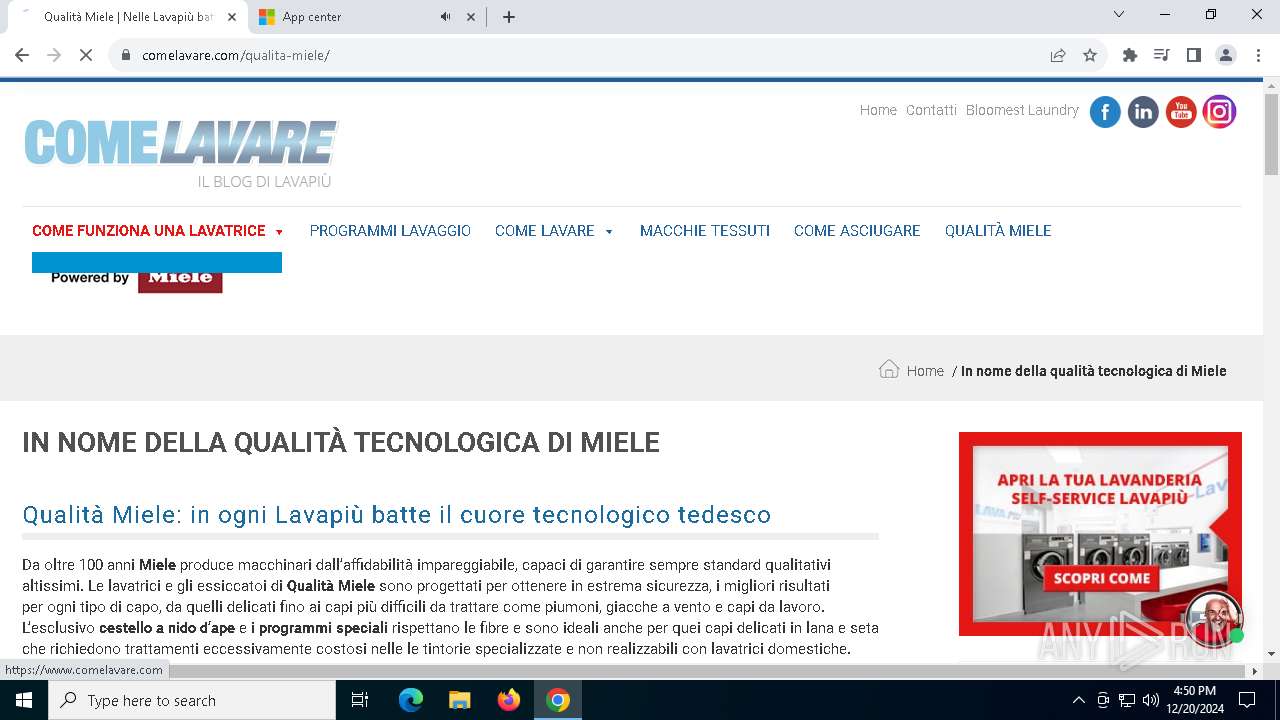
Task: Launch Microsoft Edge from taskbar
Action: [411, 700]
